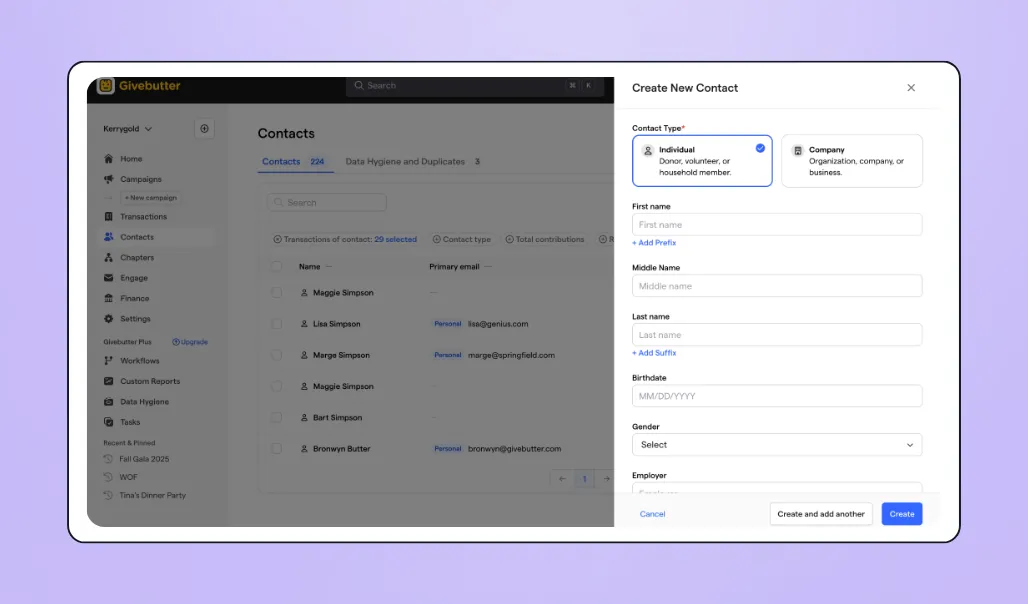Screen dimensions: 1028x604
Task: Open Tasks in the sidebar
Action: click(x=130, y=422)
